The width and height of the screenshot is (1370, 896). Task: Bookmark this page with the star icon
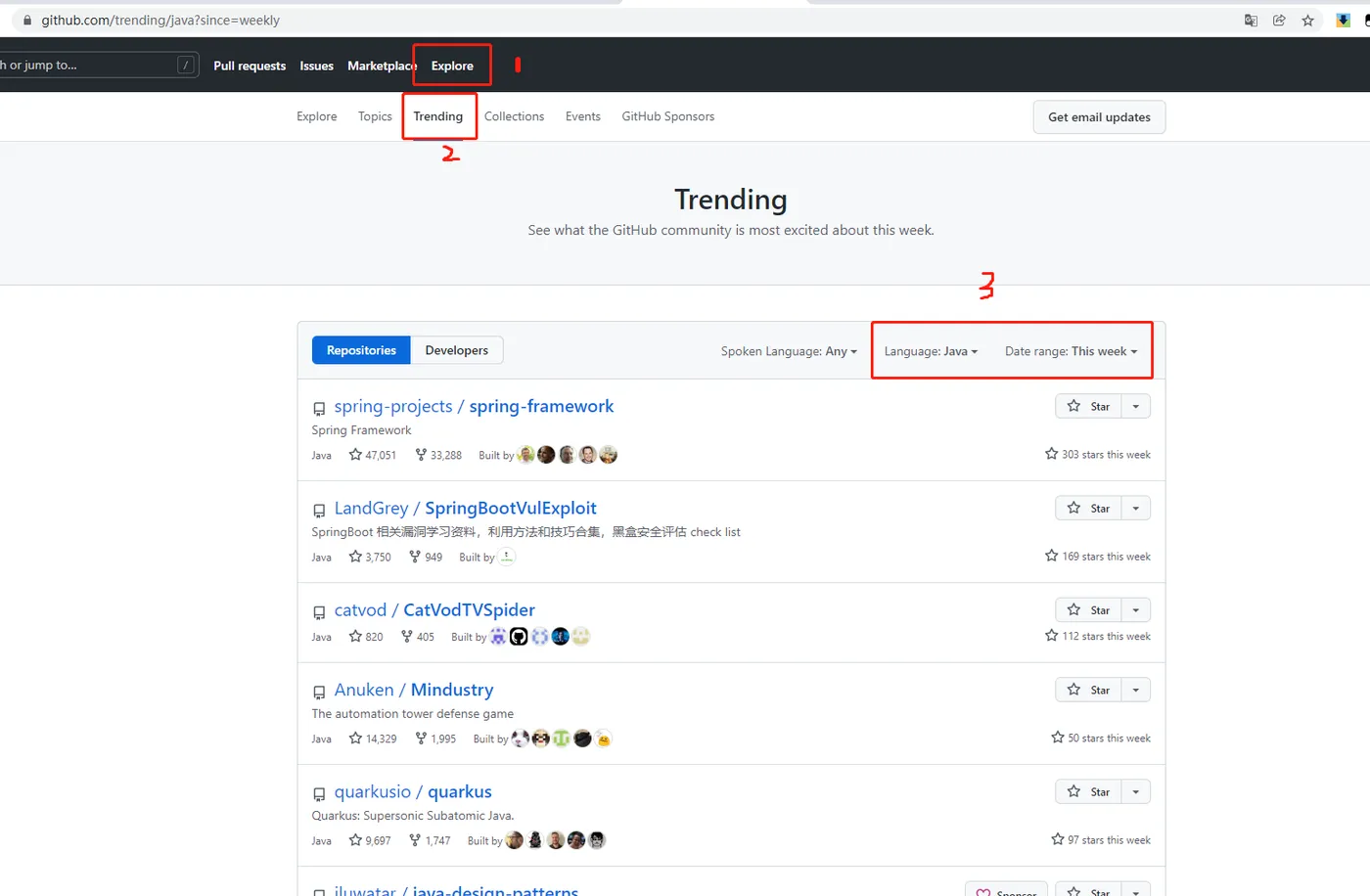[1307, 20]
